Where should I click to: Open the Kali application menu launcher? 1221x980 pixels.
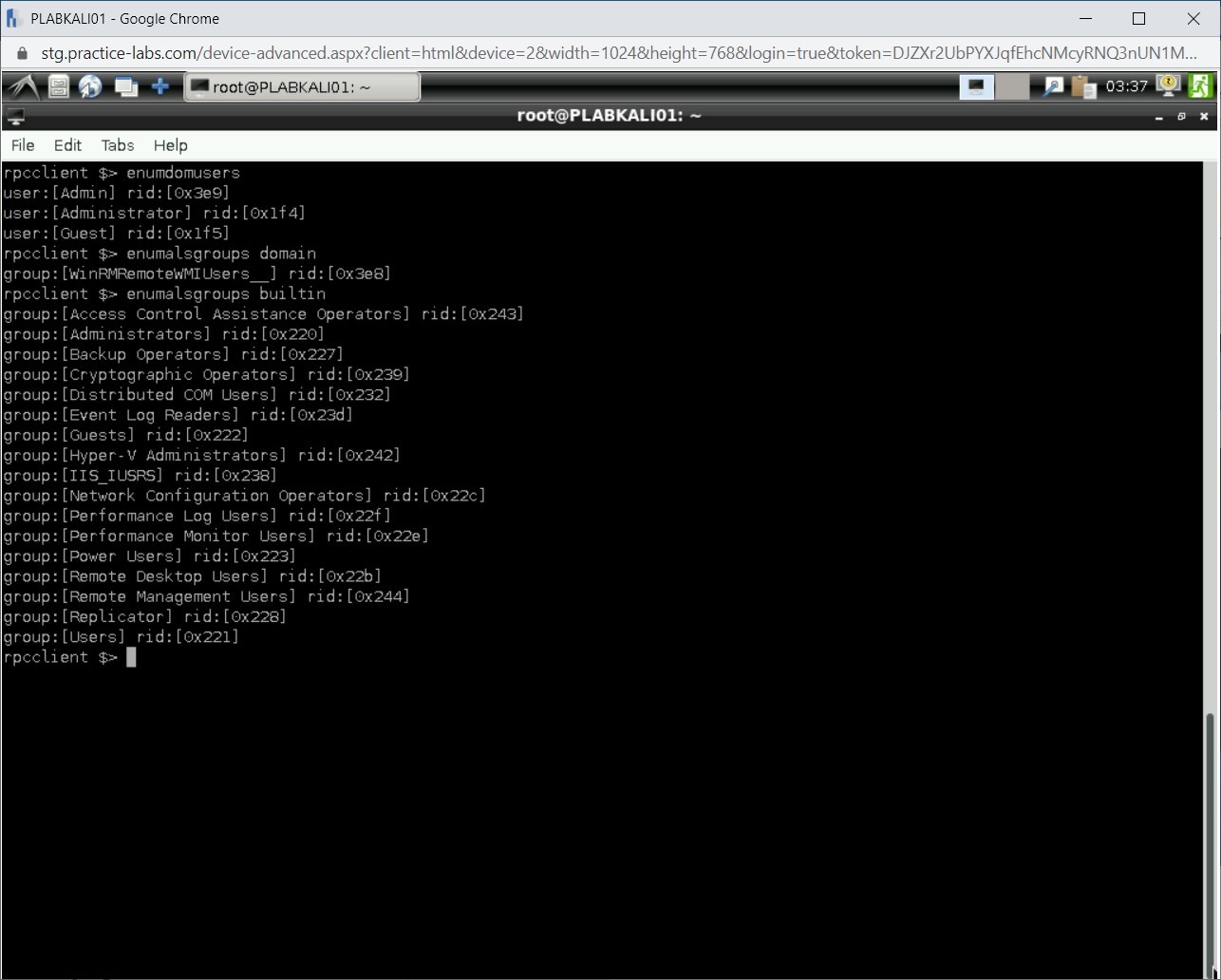21,87
